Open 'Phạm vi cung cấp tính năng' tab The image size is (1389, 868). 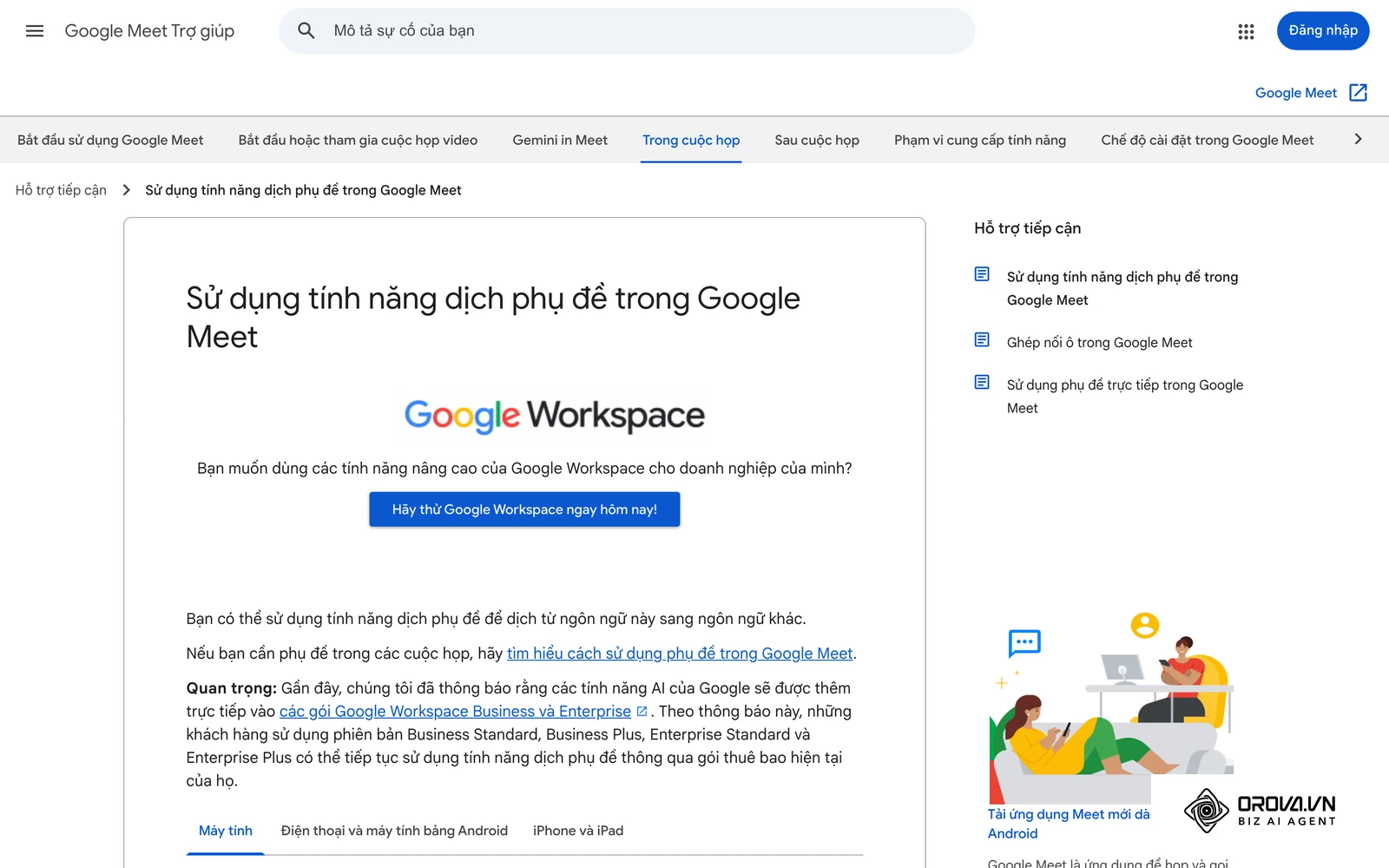(980, 141)
